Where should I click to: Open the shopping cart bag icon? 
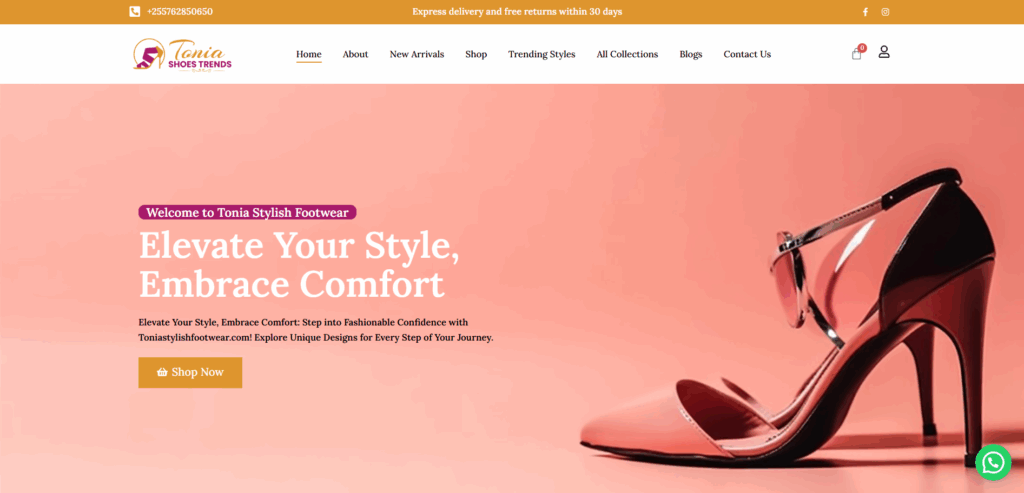click(x=856, y=55)
